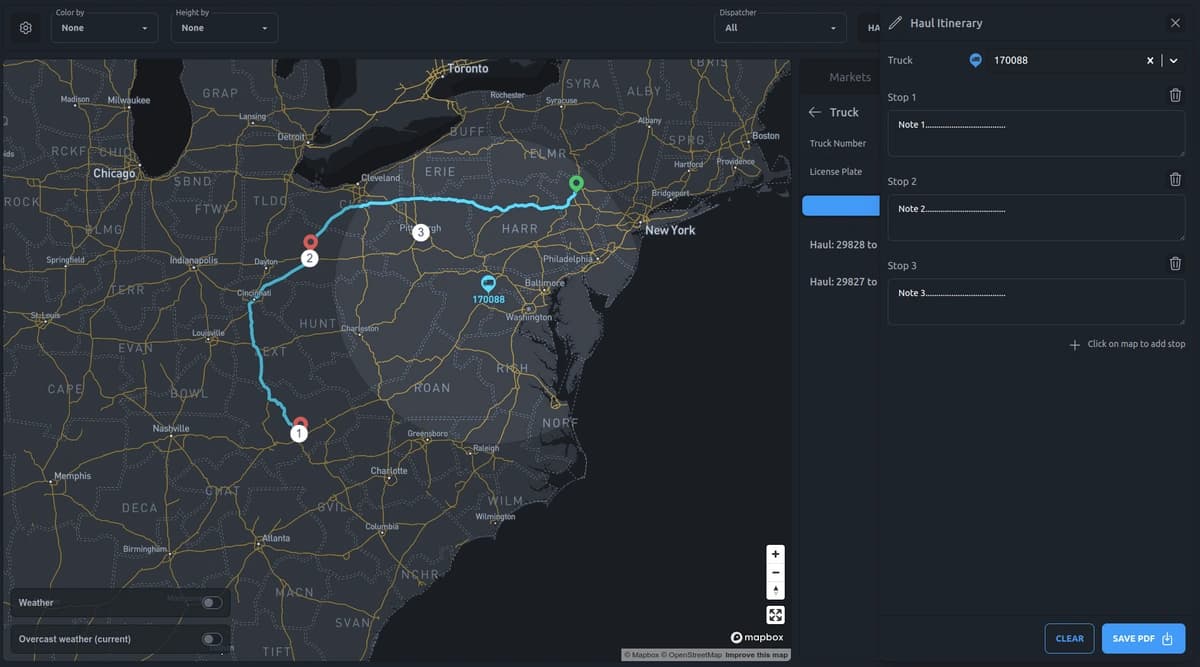Image resolution: width=1200 pixels, height=667 pixels.
Task: Click the Stop 2 note field
Action: (x=1036, y=218)
